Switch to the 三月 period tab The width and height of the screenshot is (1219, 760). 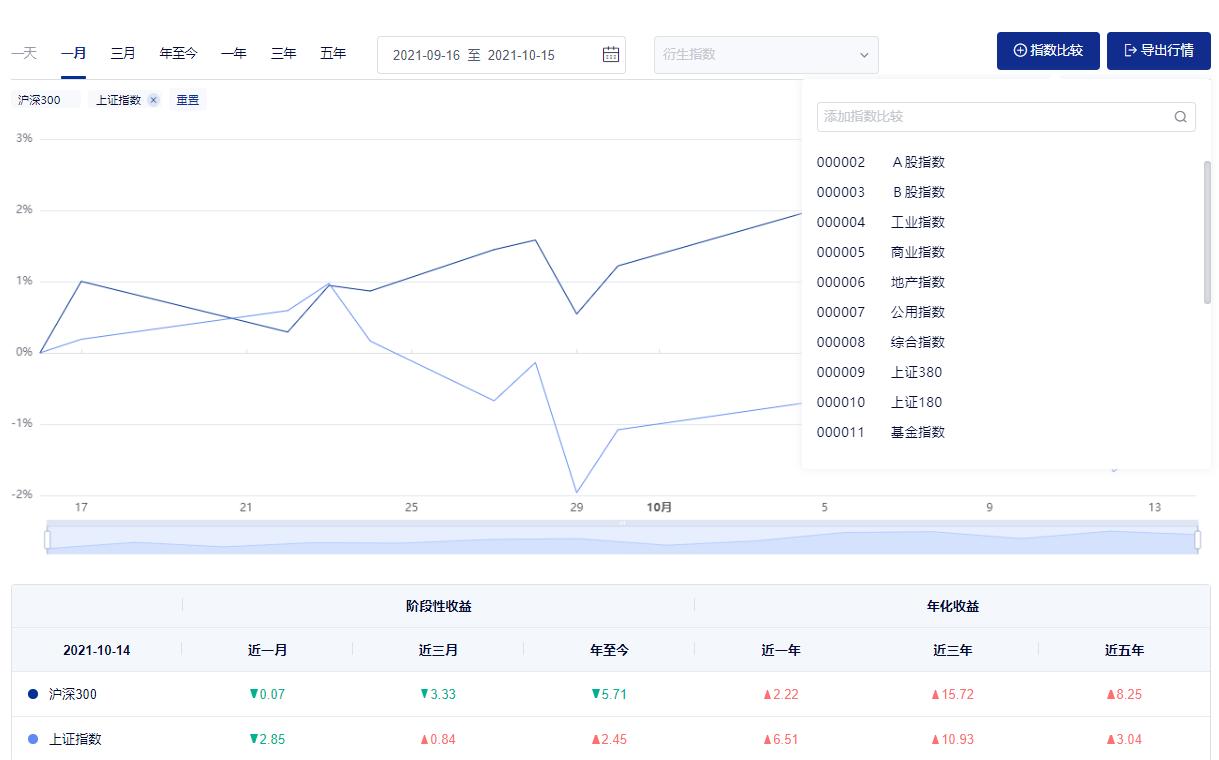(122, 53)
